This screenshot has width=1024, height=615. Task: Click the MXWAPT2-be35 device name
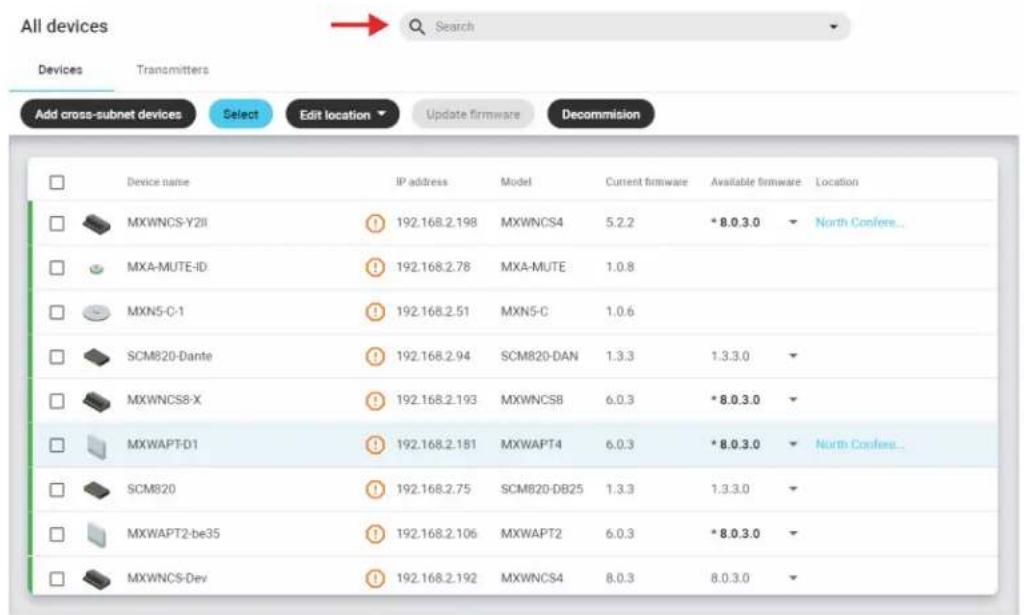click(173, 533)
